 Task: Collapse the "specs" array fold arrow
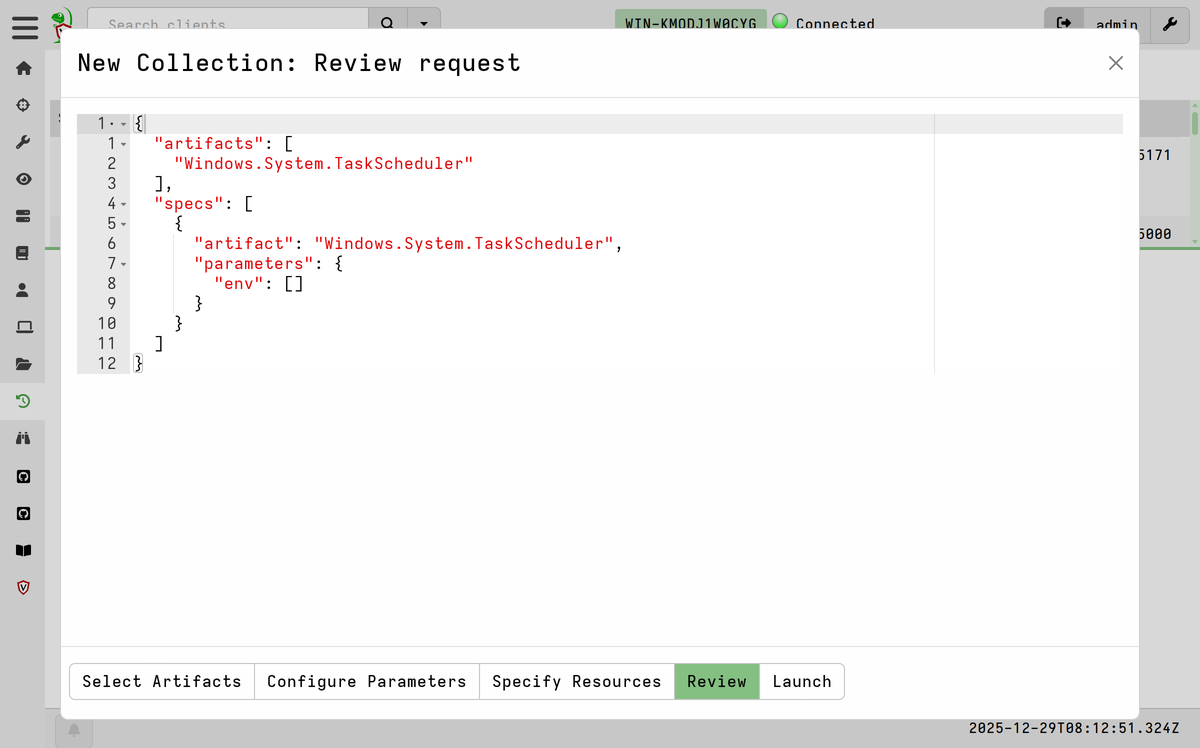point(124,204)
